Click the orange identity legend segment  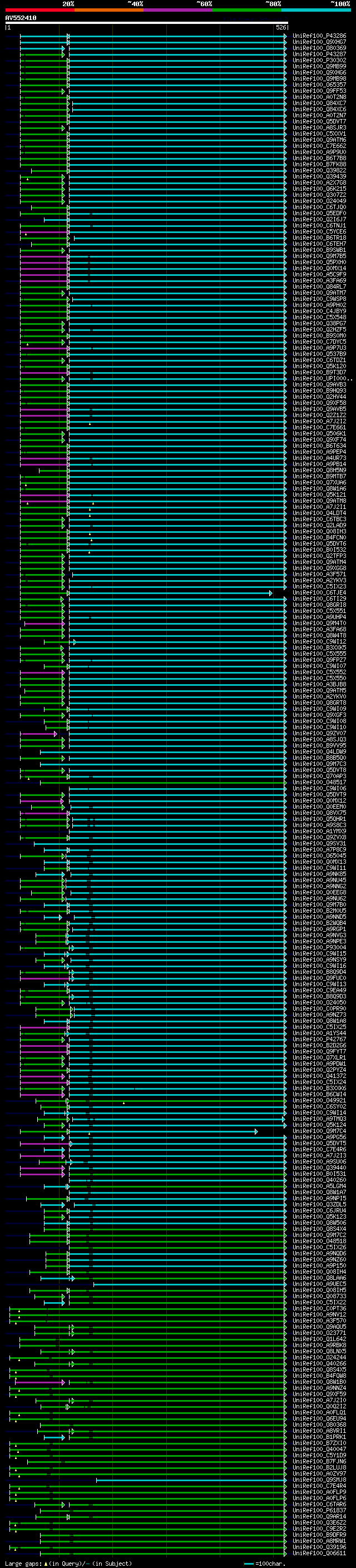coord(109,10)
